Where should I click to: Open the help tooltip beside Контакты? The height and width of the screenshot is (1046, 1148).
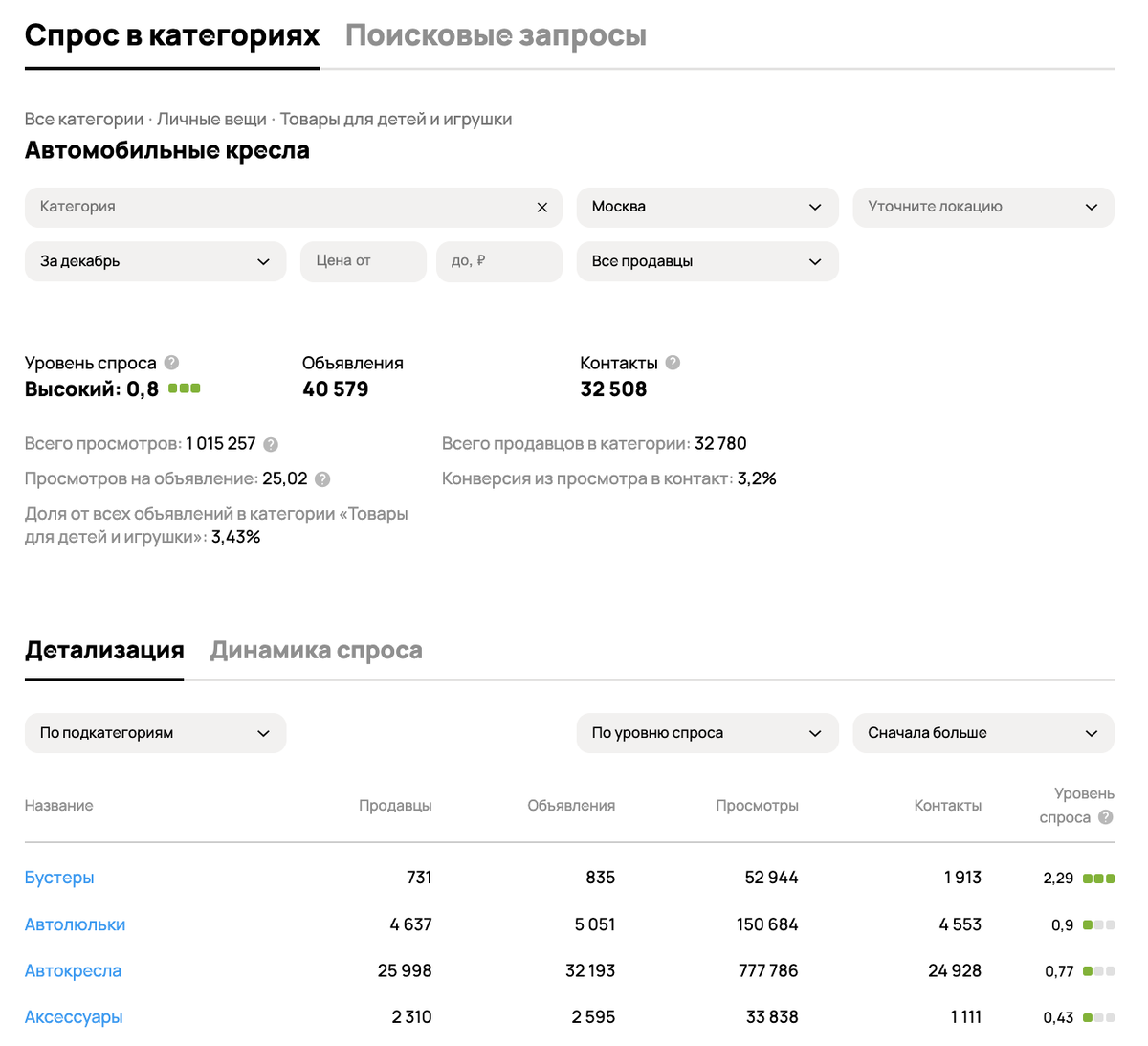[x=672, y=362]
